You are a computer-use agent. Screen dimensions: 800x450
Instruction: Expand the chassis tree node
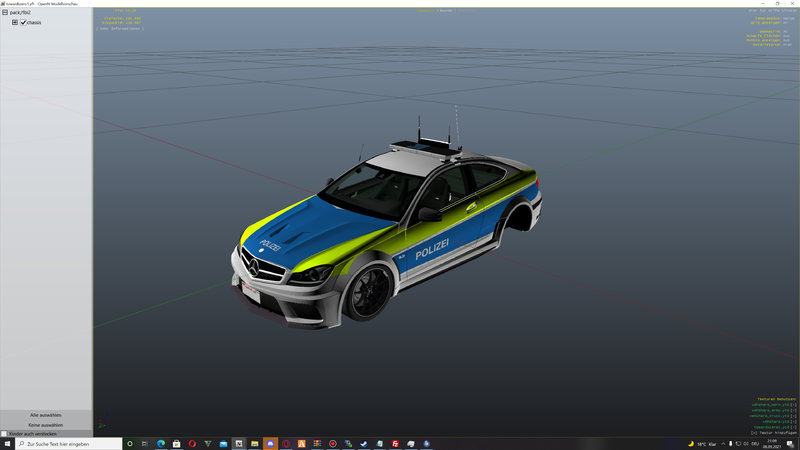[x=15, y=22]
